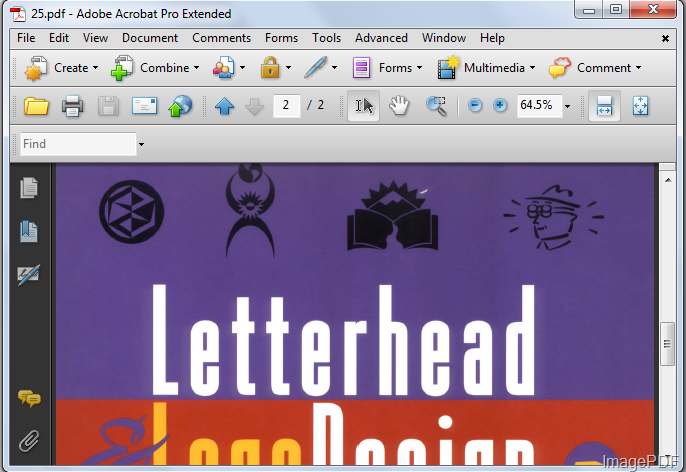
Task: Click the Comment button label
Action: [x=604, y=68]
